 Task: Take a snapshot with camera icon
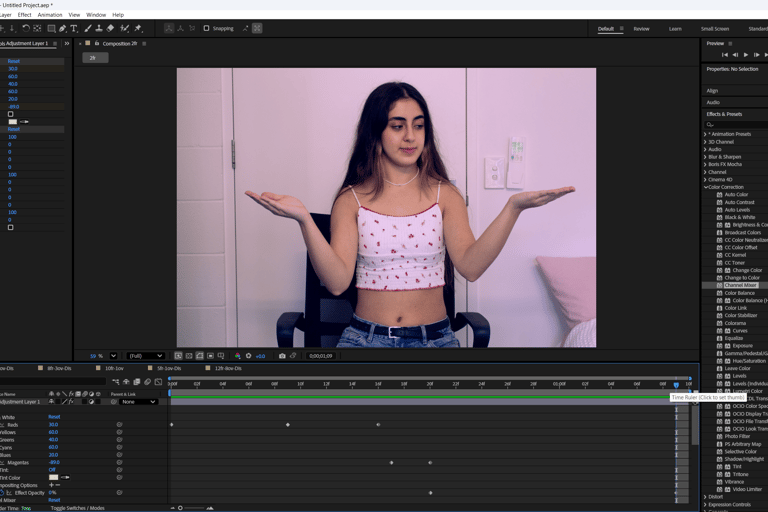click(282, 356)
